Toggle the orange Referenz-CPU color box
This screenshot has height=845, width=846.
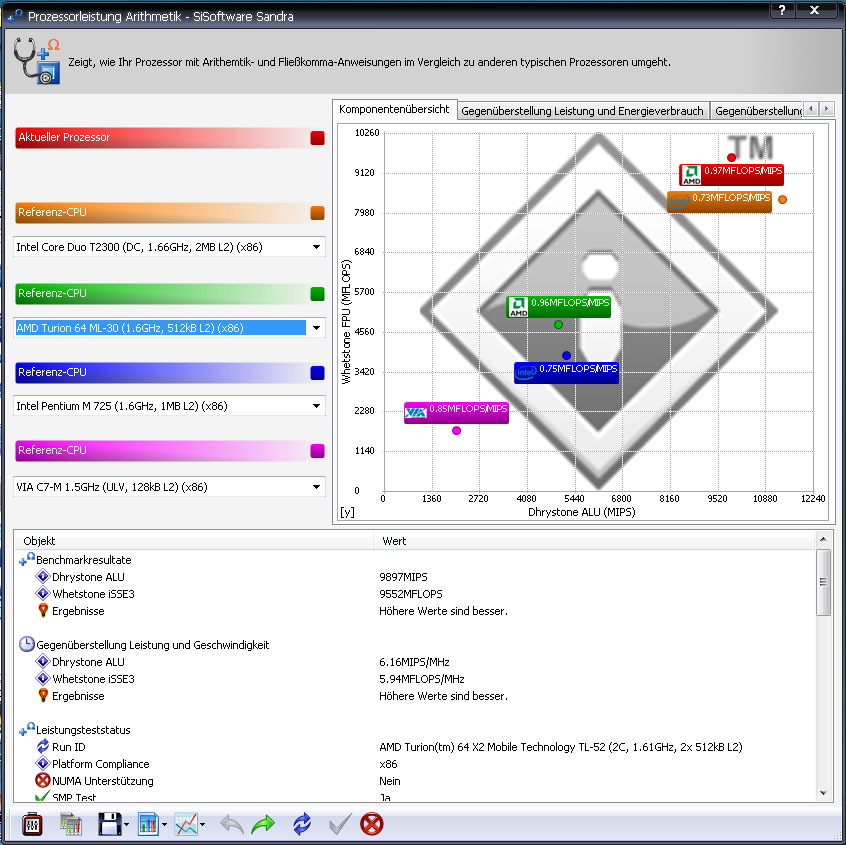pos(318,213)
